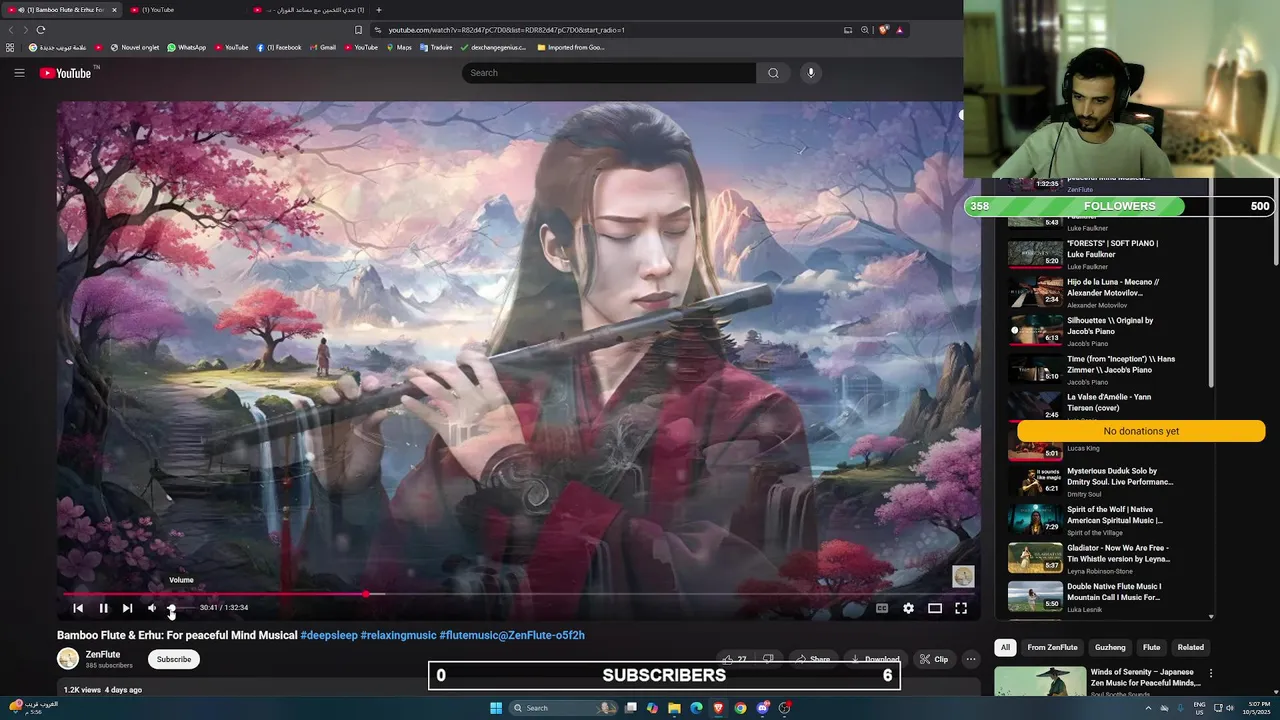Click the Subscribe button
This screenshot has height=720, width=1280.
tap(174, 659)
